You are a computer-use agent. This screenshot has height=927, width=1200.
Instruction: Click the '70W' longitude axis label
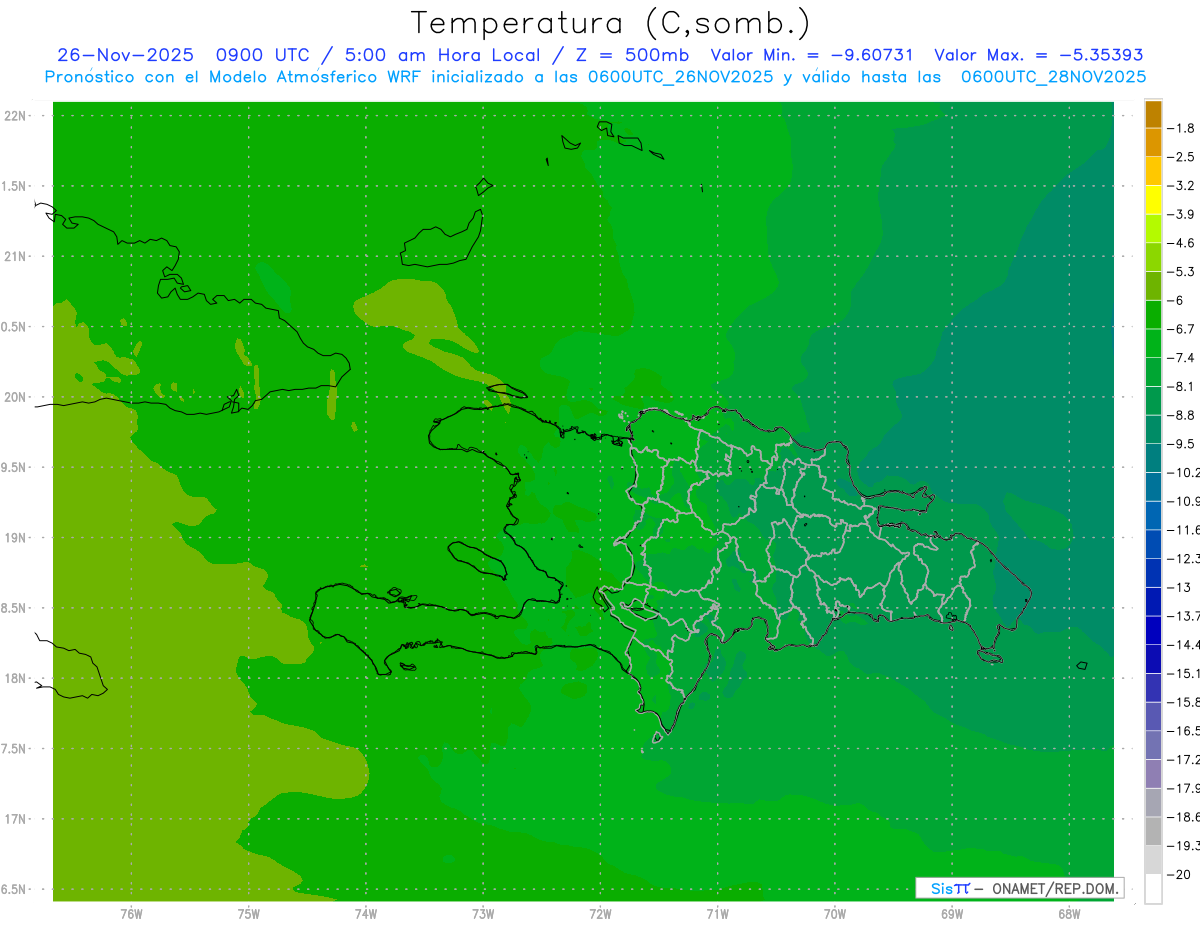835,913
